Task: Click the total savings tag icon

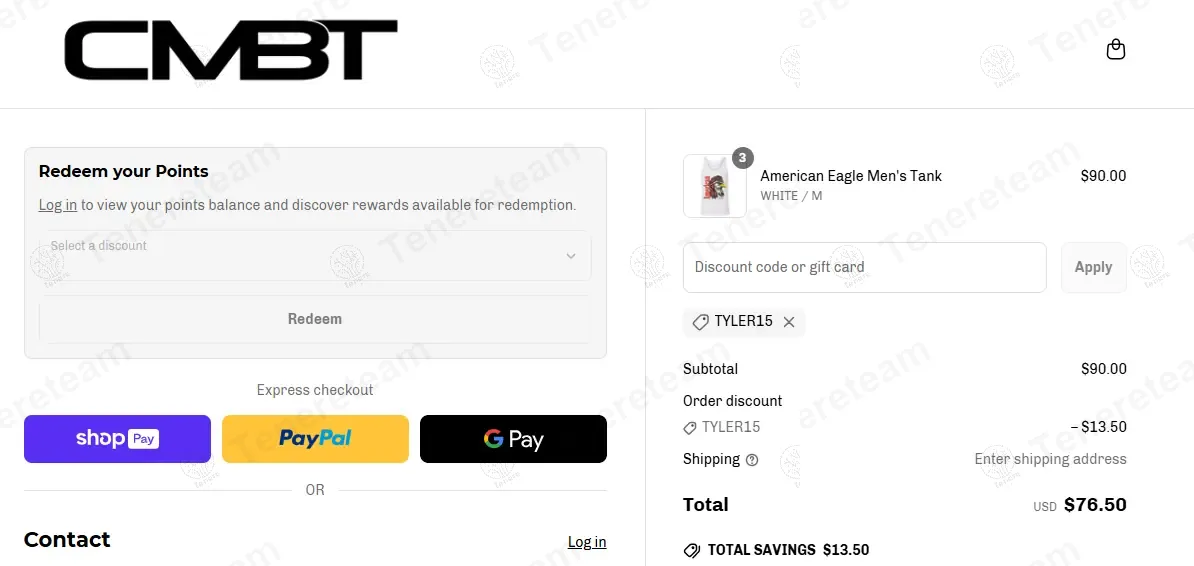Action: click(691, 550)
